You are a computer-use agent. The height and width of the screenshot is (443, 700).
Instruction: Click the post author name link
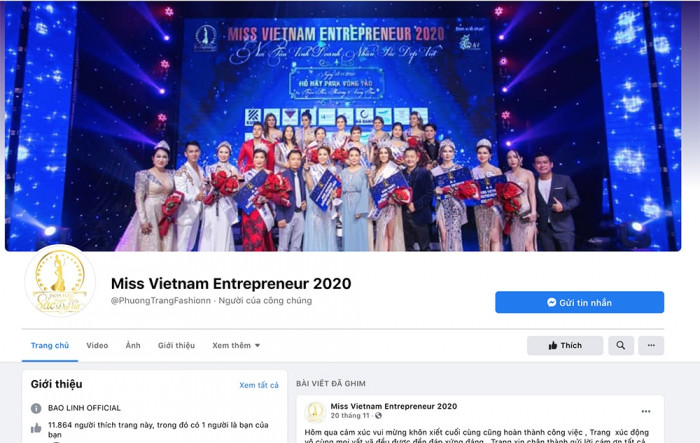(x=394, y=406)
